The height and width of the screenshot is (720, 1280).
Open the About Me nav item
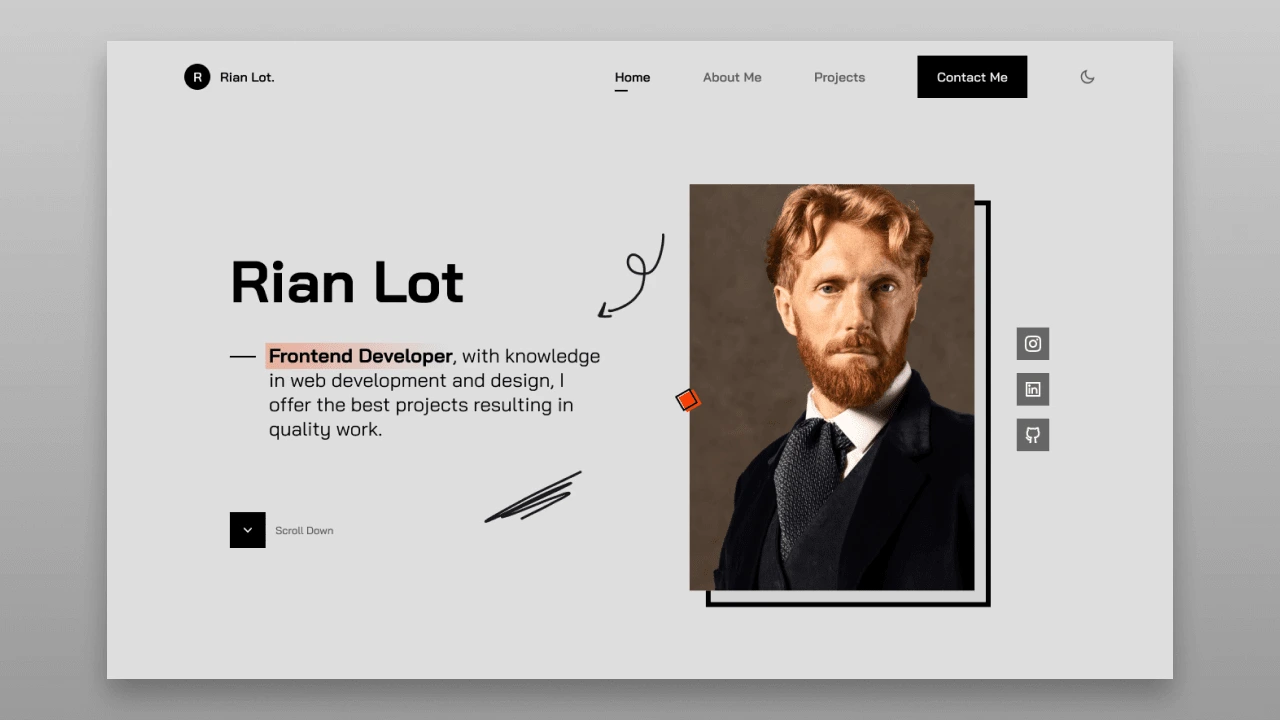coord(732,77)
